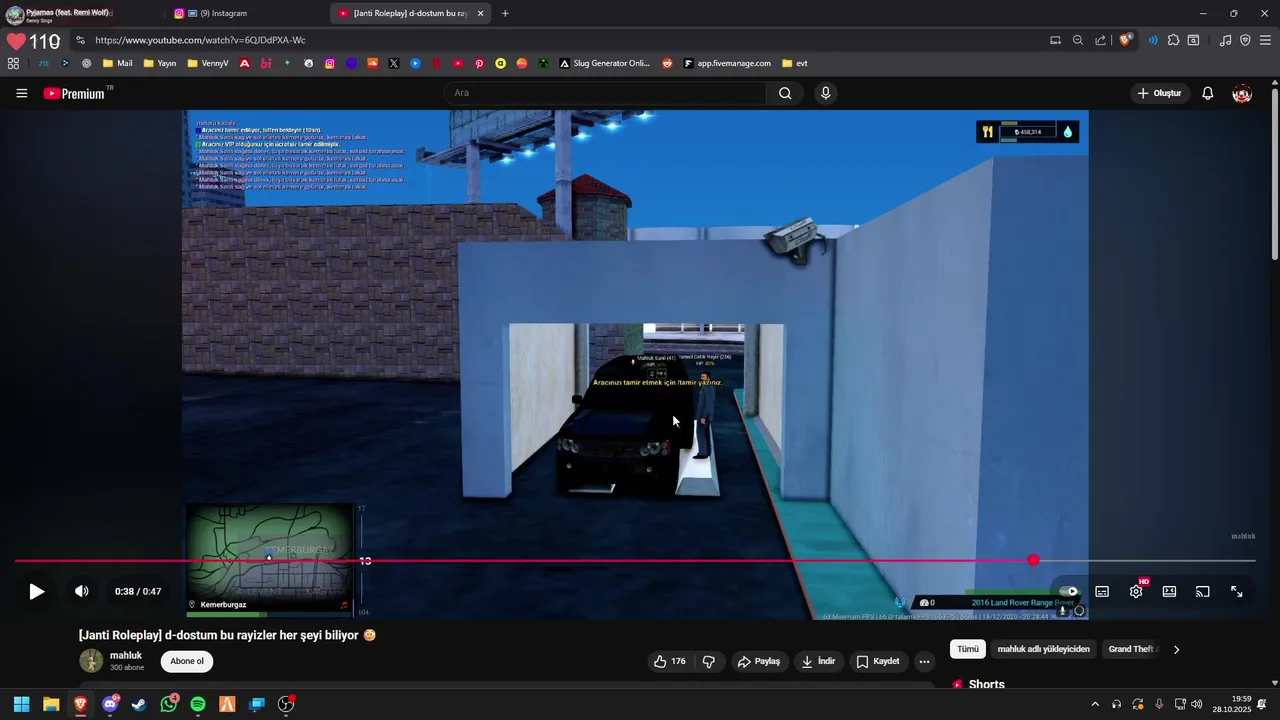Open the X (Twitter) bookmark icon
1280x720 pixels.
394,63
